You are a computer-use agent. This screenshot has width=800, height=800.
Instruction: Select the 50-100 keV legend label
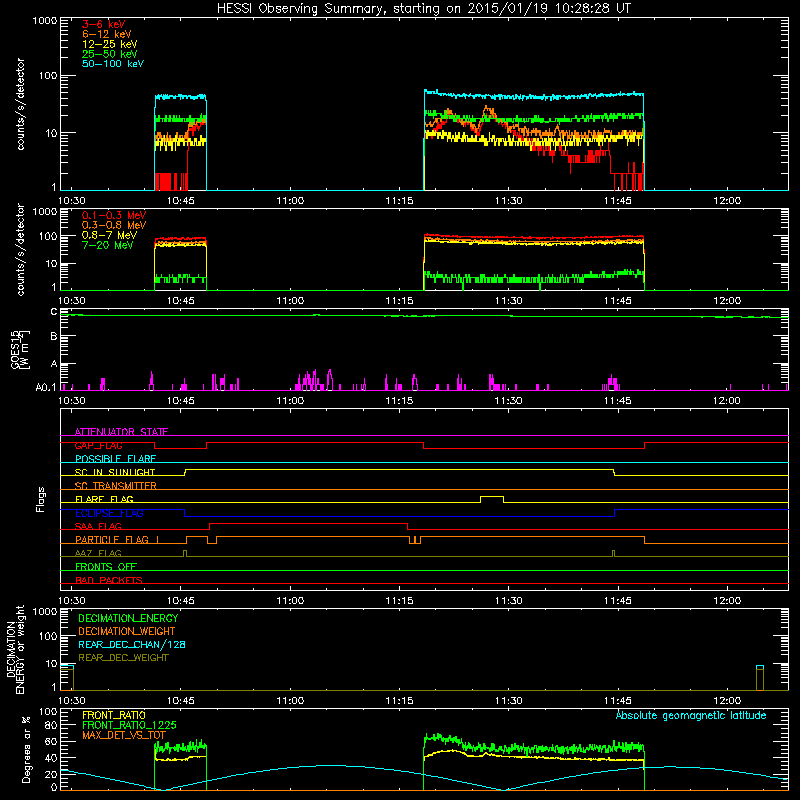113,64
